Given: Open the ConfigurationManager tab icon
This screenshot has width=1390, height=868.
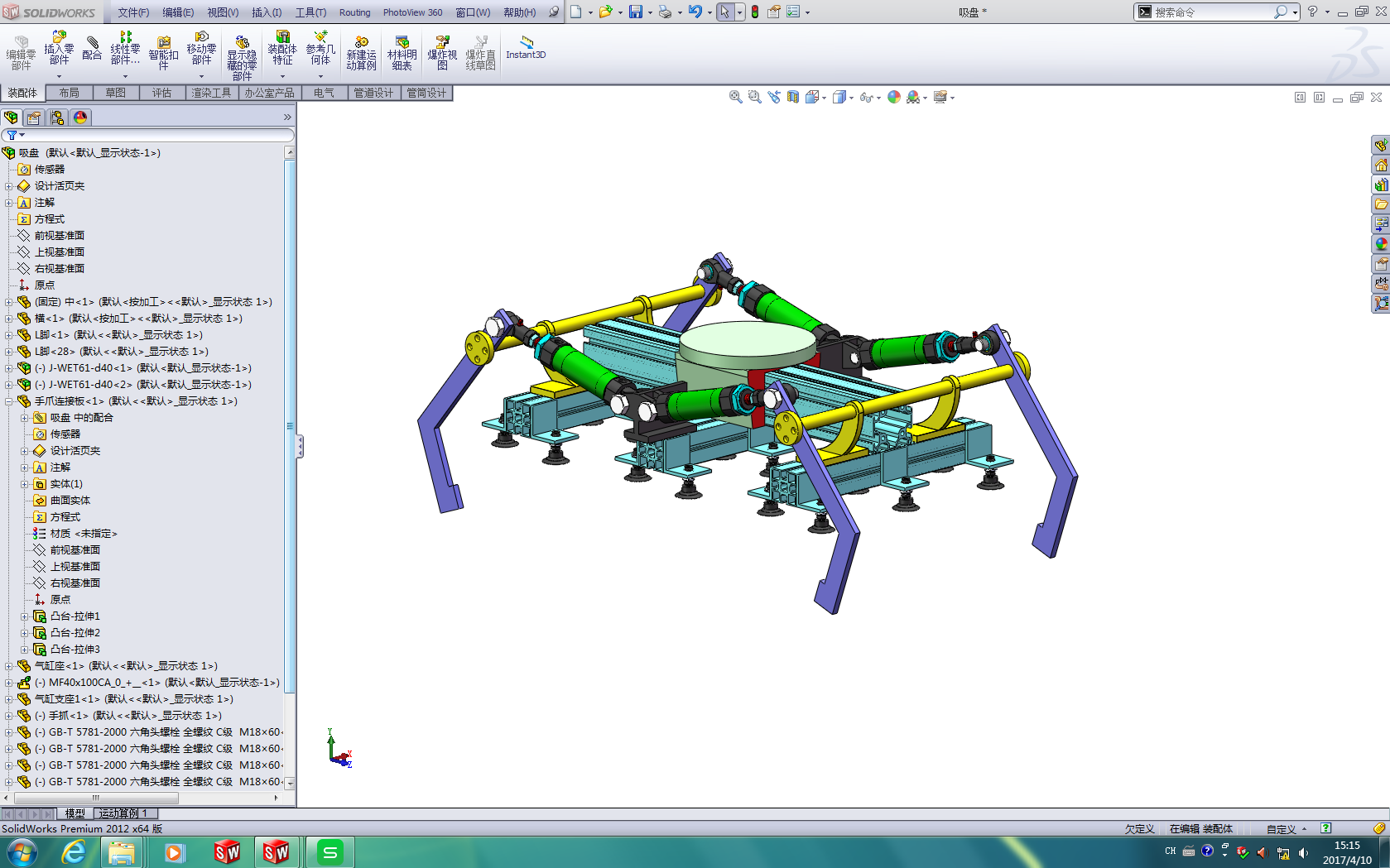Looking at the screenshot, I should (x=57, y=117).
